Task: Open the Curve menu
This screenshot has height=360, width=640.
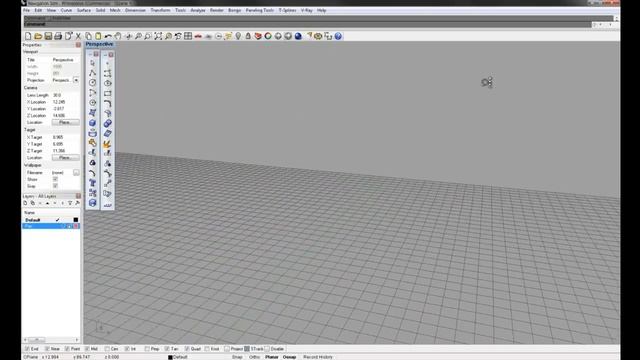Action: (66, 10)
